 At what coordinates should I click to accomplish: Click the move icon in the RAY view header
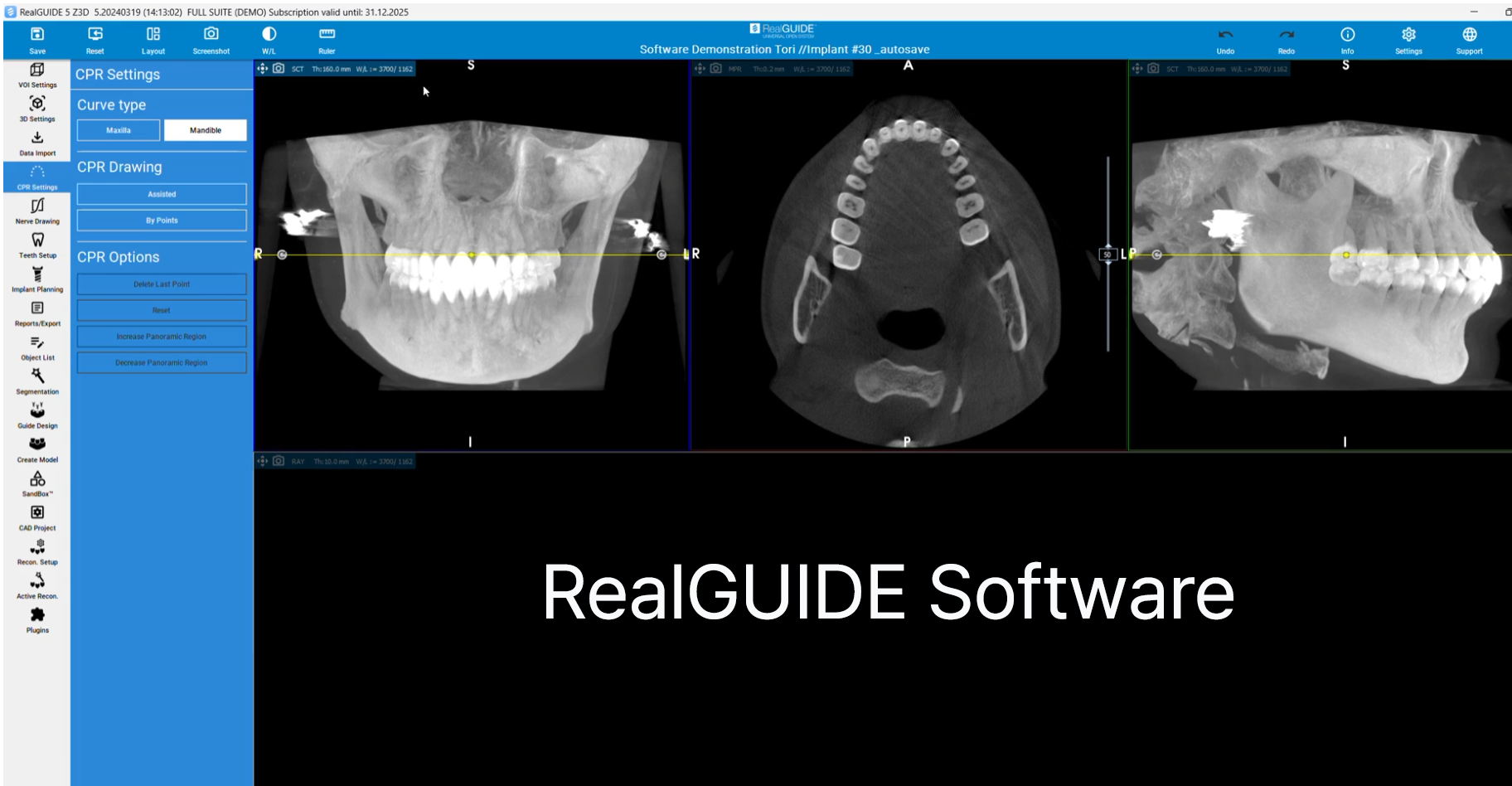point(263,461)
